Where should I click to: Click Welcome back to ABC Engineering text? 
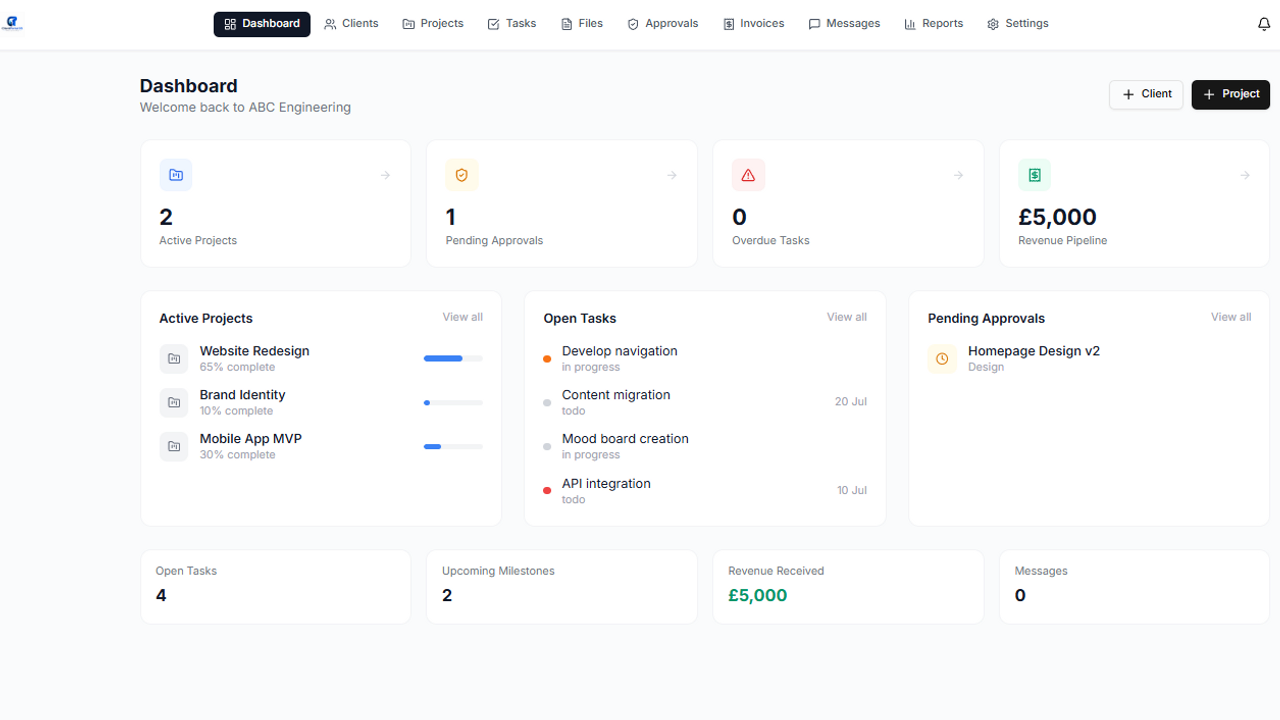point(245,107)
